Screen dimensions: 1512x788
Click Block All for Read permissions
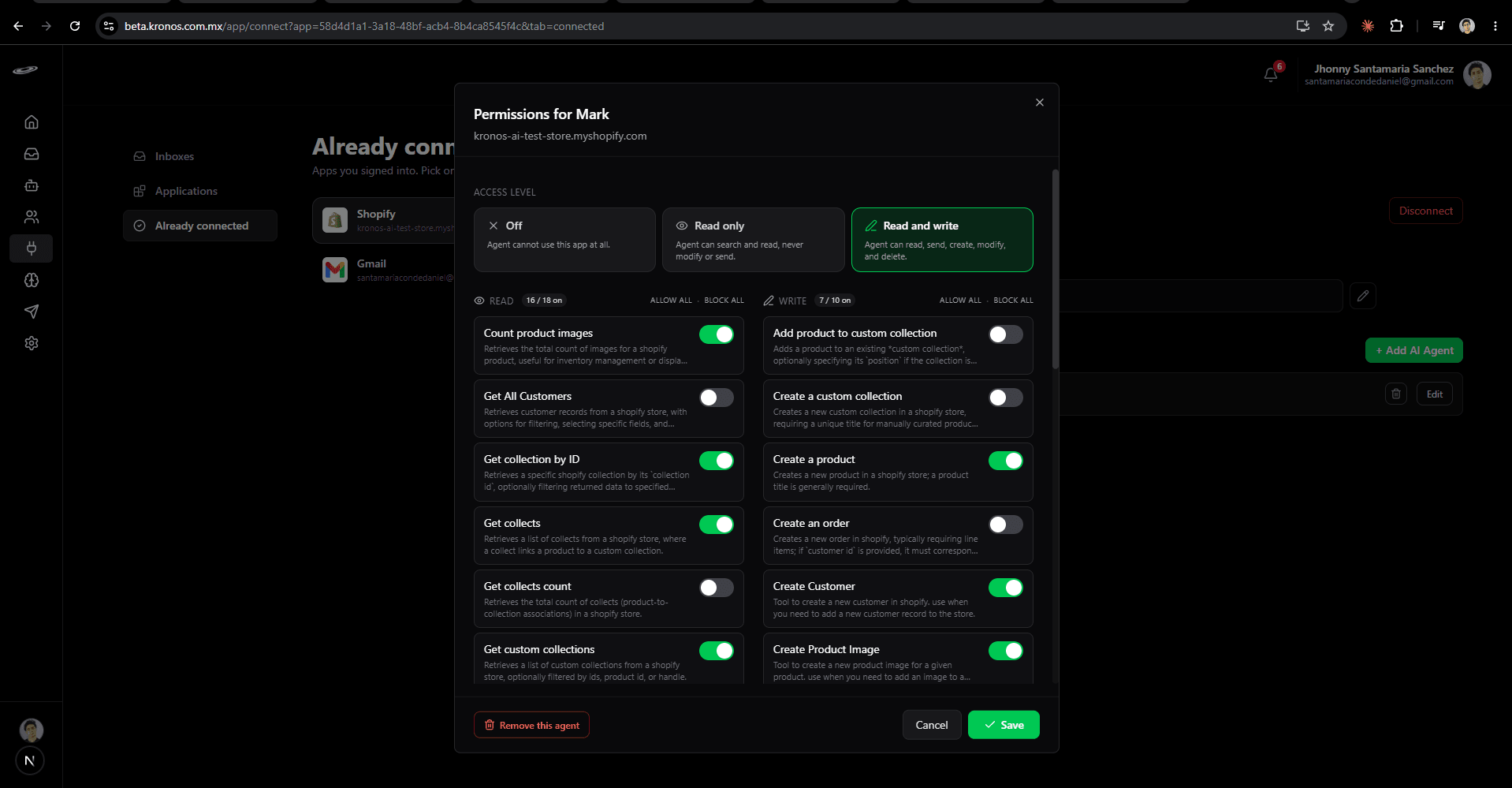(x=724, y=301)
